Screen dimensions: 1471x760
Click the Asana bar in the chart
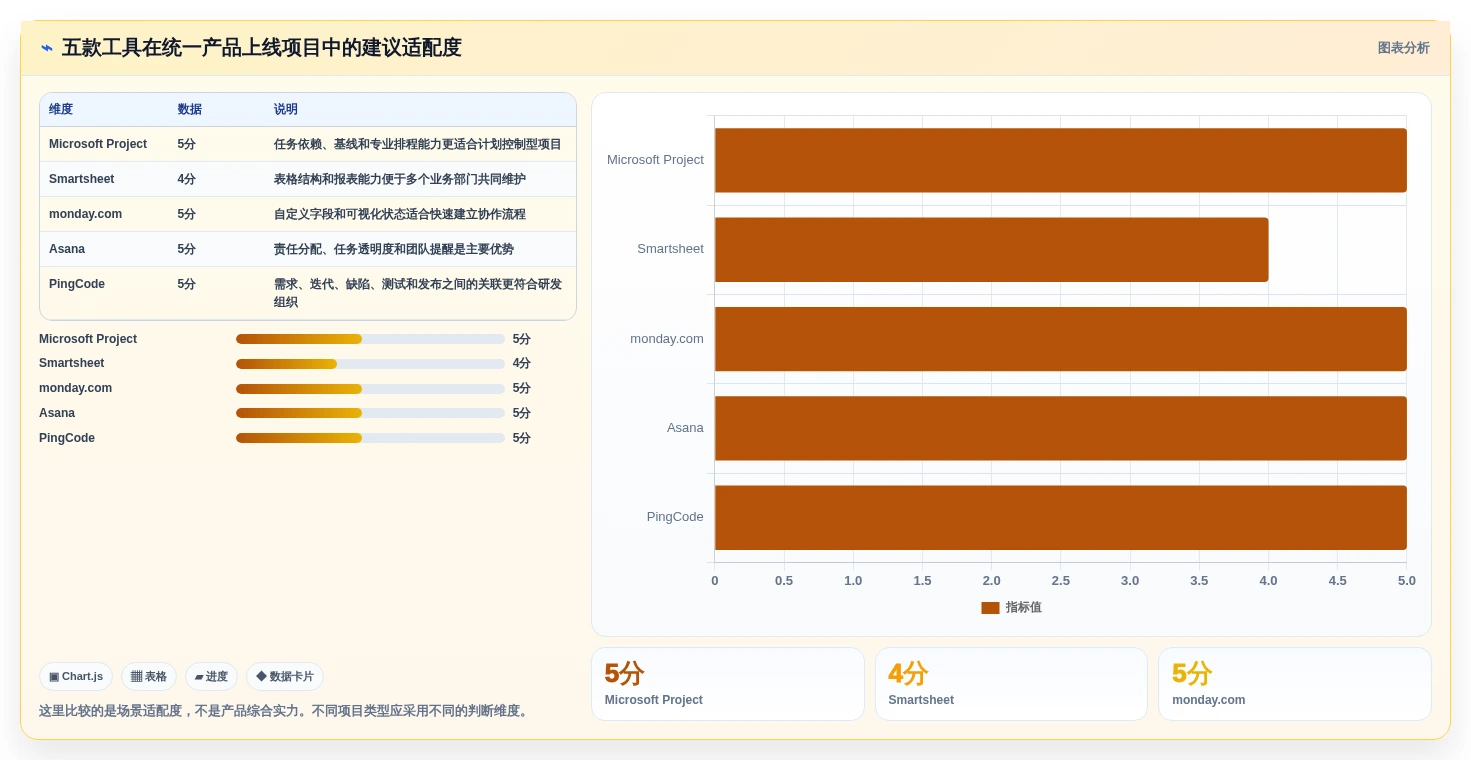1060,428
